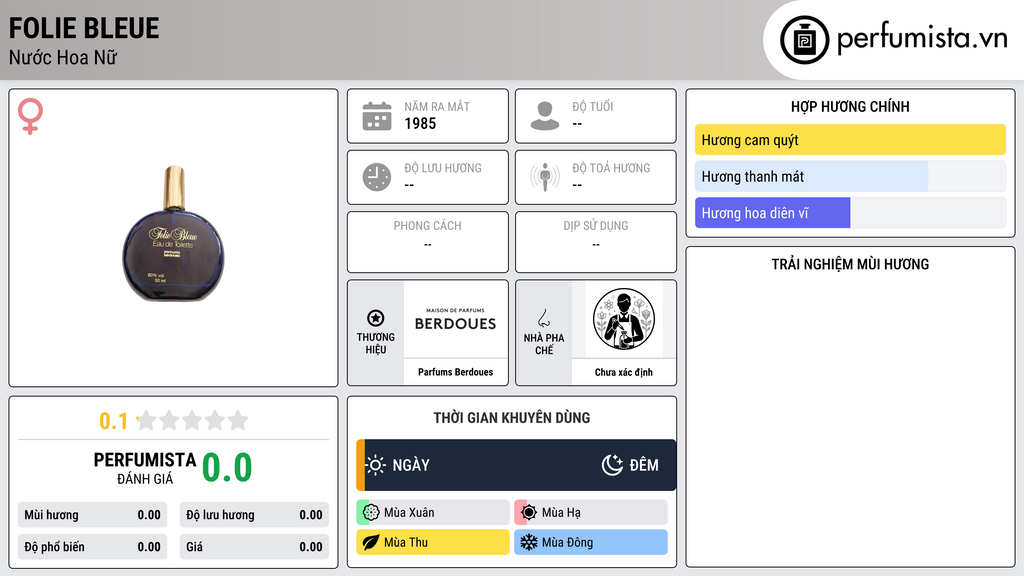Click the Chưa xác định perfumer label

pyautogui.click(x=624, y=372)
